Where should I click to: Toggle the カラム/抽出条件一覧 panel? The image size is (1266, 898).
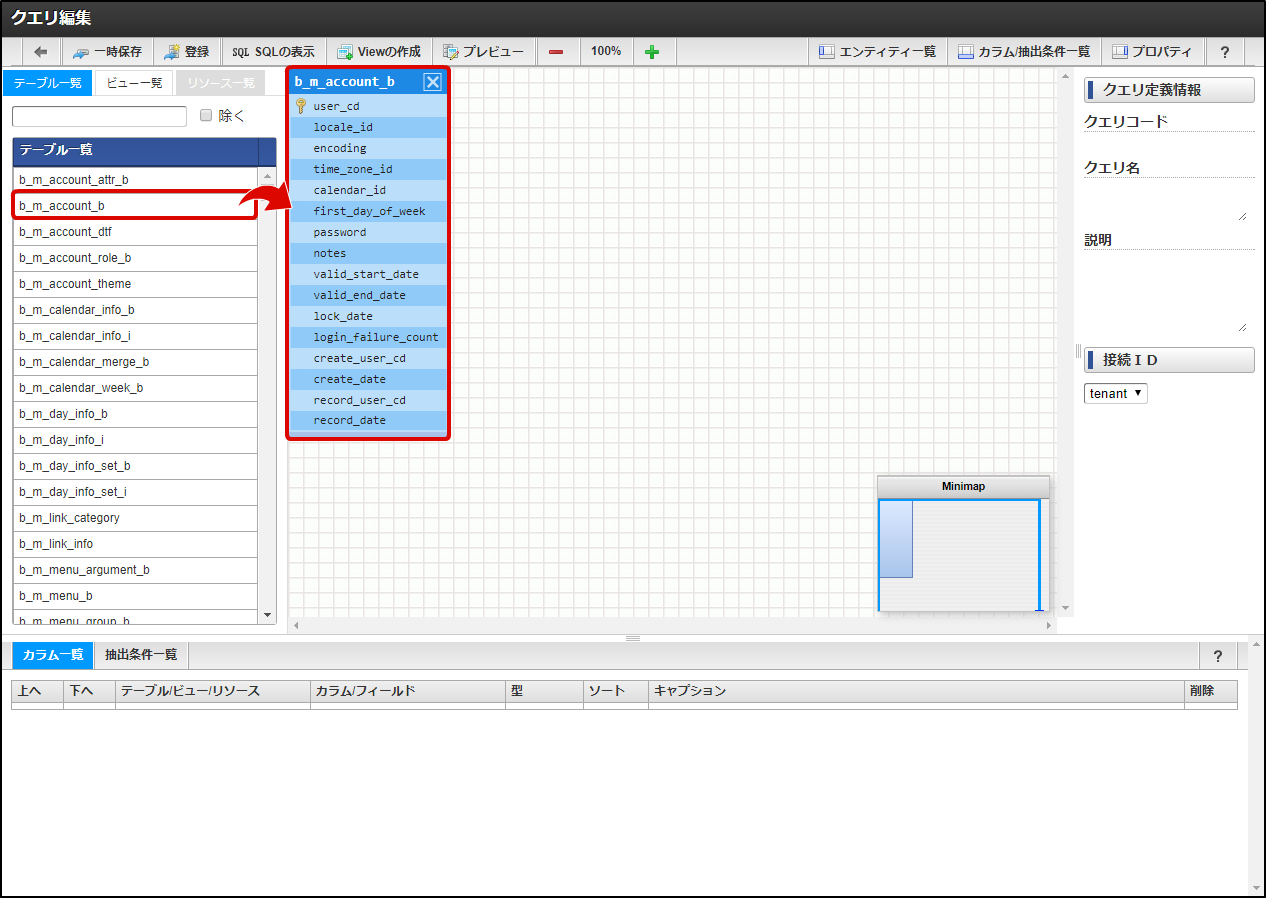[1024, 52]
